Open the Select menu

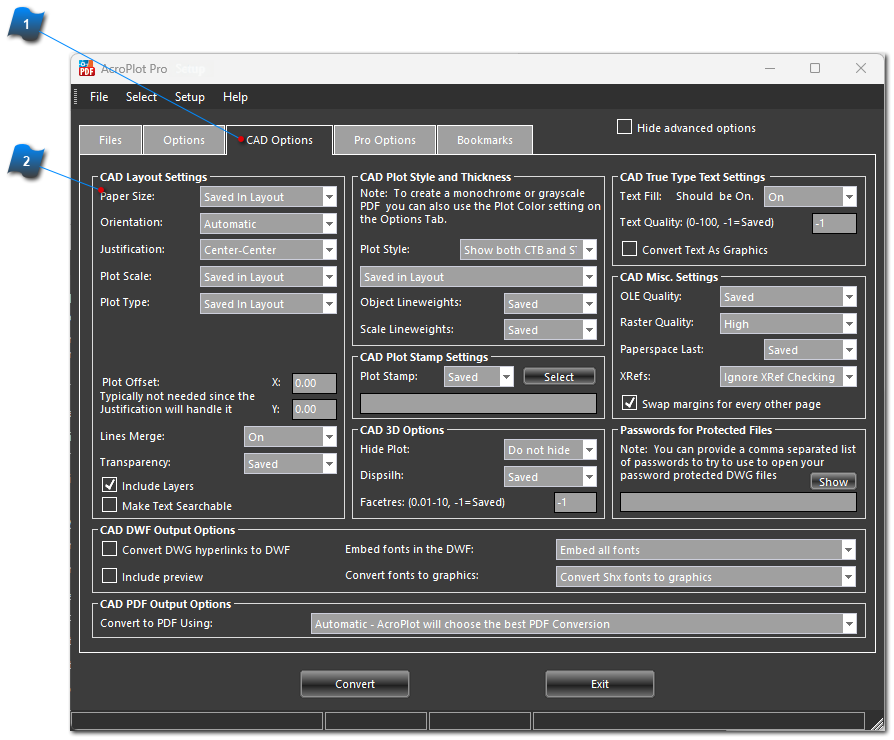pyautogui.click(x=141, y=97)
